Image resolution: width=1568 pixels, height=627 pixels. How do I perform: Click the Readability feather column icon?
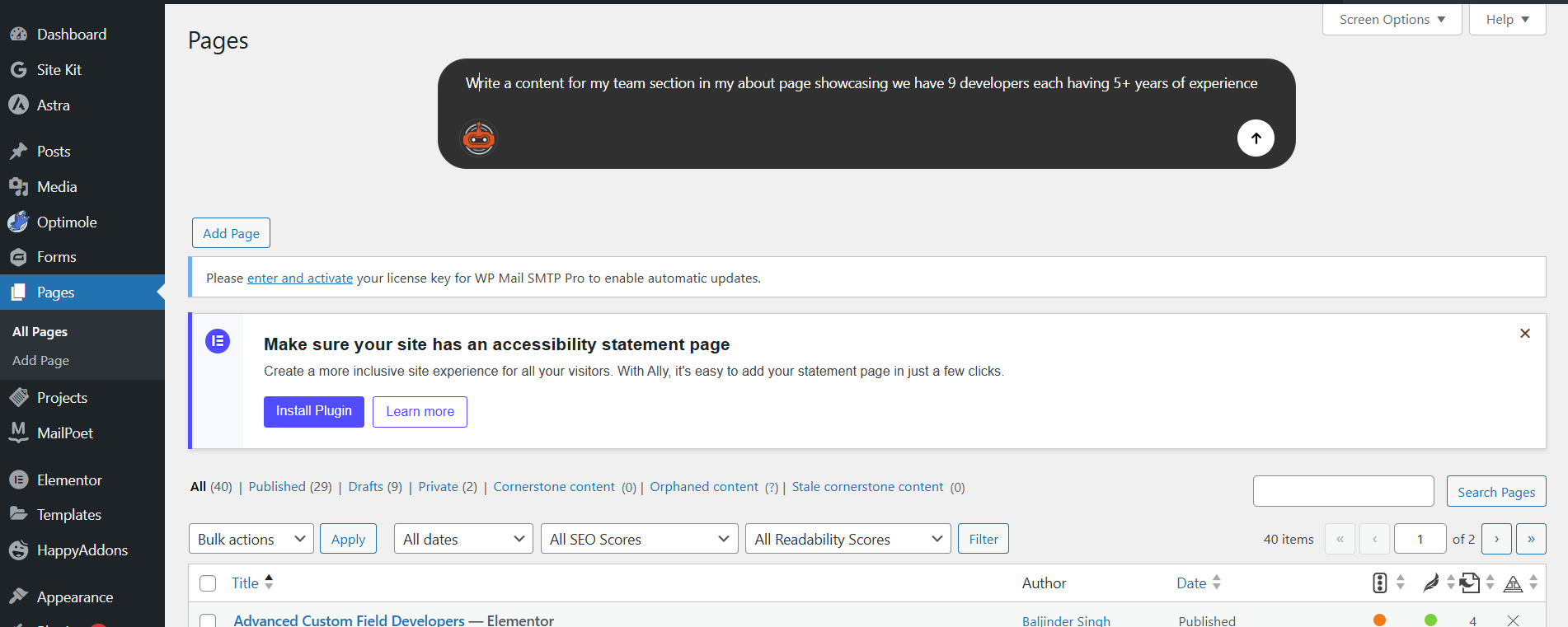(x=1431, y=583)
